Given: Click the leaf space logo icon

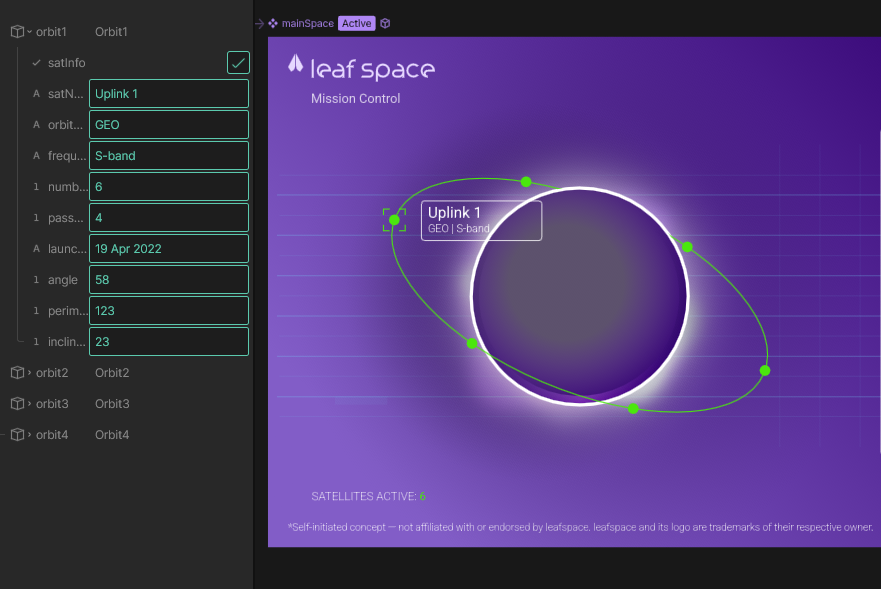Looking at the screenshot, I should coord(296,64).
